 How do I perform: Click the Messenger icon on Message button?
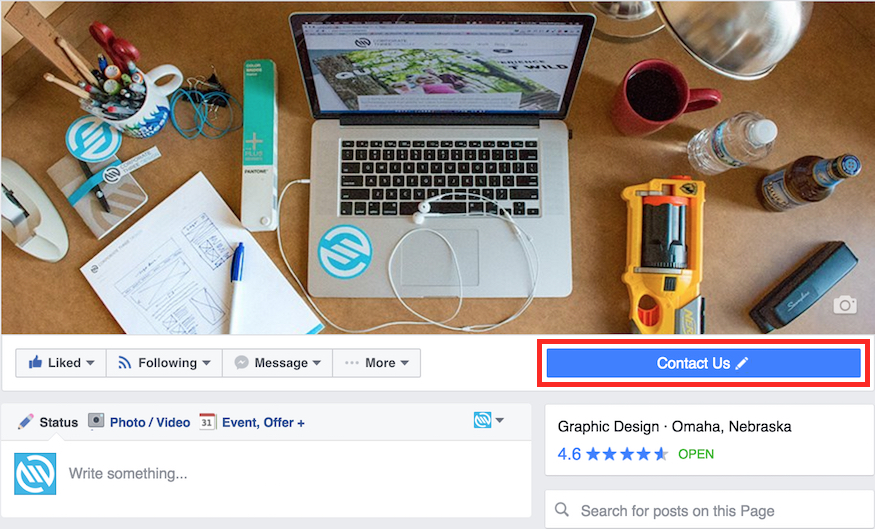(241, 363)
